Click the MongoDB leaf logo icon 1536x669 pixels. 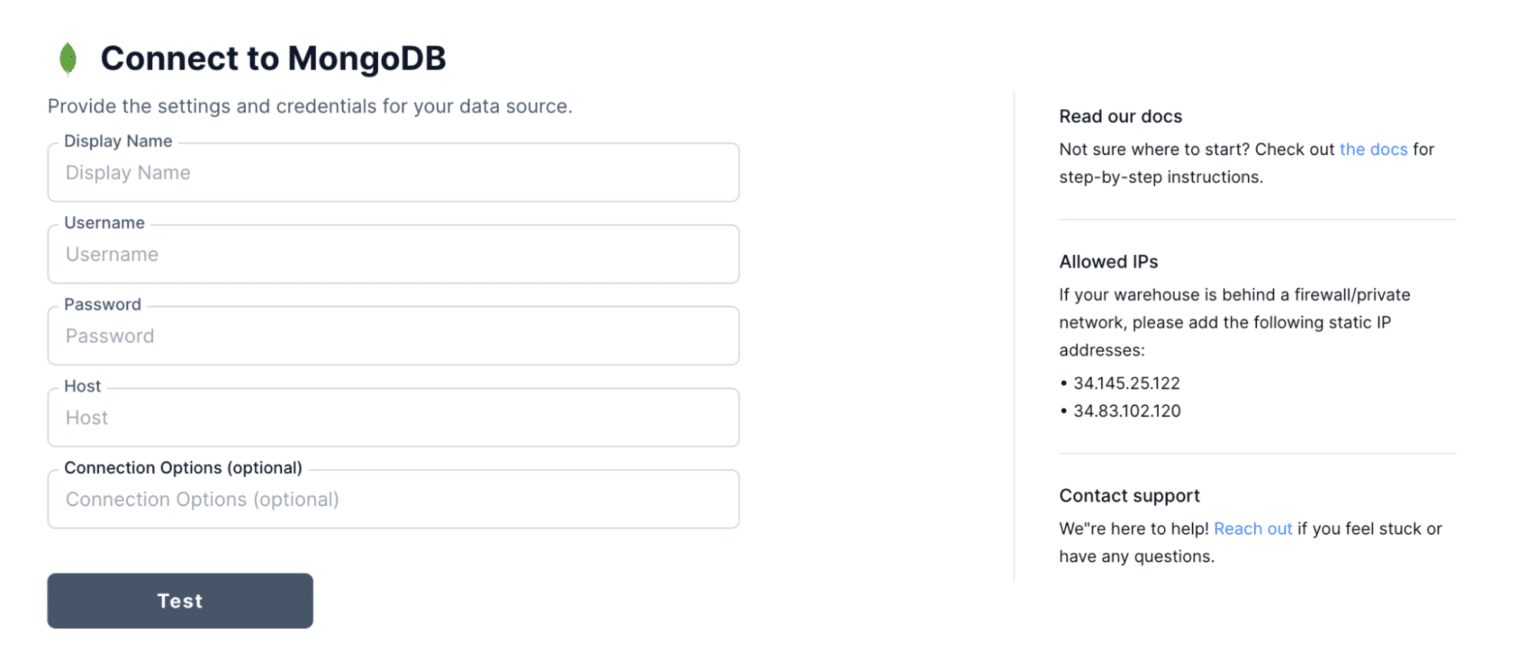click(x=68, y=58)
